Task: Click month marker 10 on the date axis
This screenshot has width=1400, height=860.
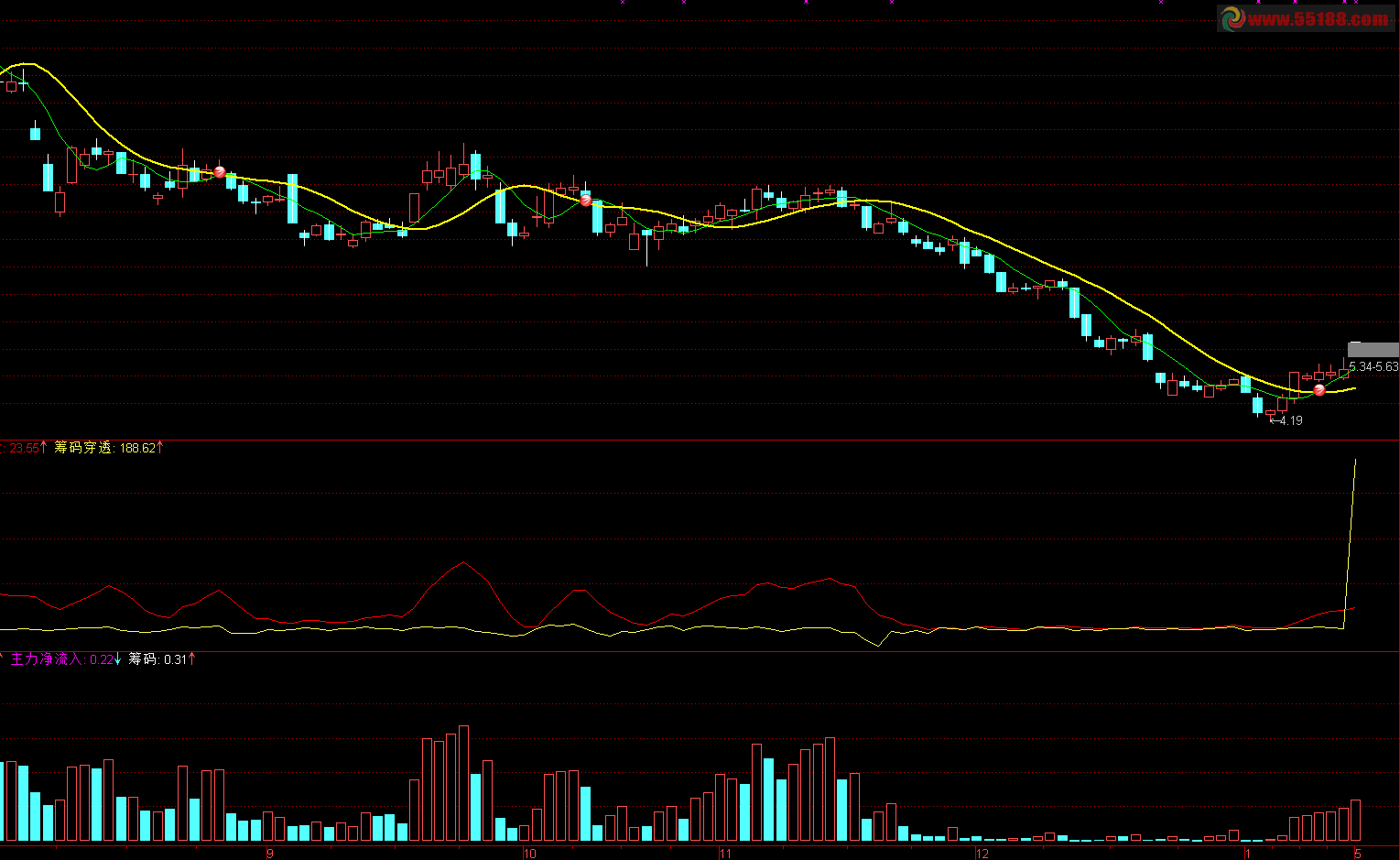Action: (529, 854)
